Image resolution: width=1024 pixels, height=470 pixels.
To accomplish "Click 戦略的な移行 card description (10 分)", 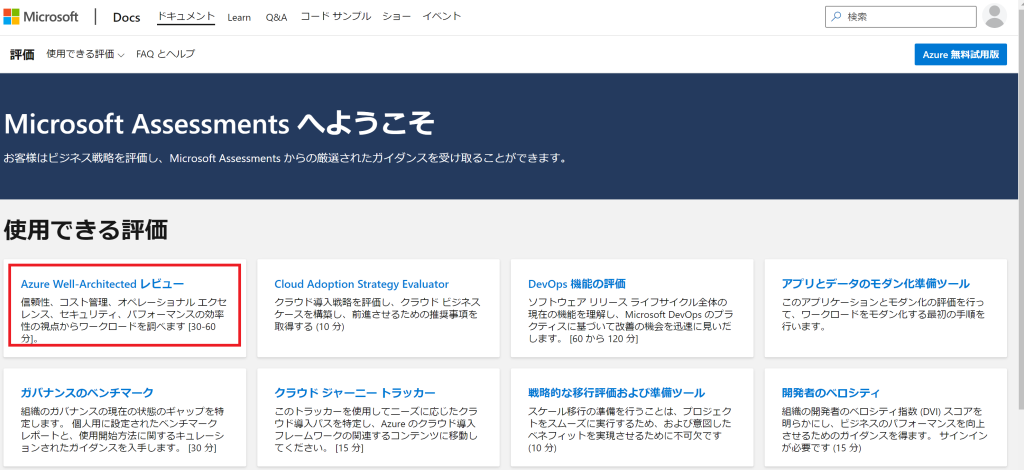I will pyautogui.click(x=630, y=430).
